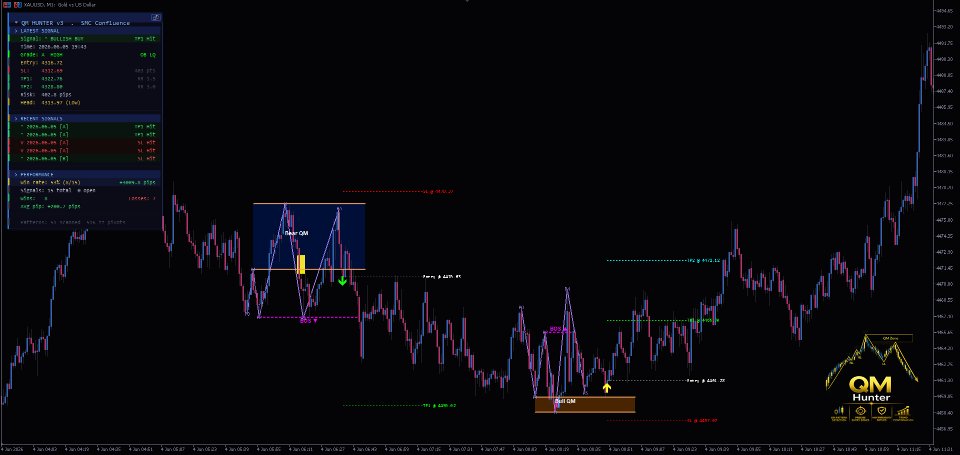Click the Head (LOW) row in the panel
Screen dimensions: 960x455
point(85,102)
